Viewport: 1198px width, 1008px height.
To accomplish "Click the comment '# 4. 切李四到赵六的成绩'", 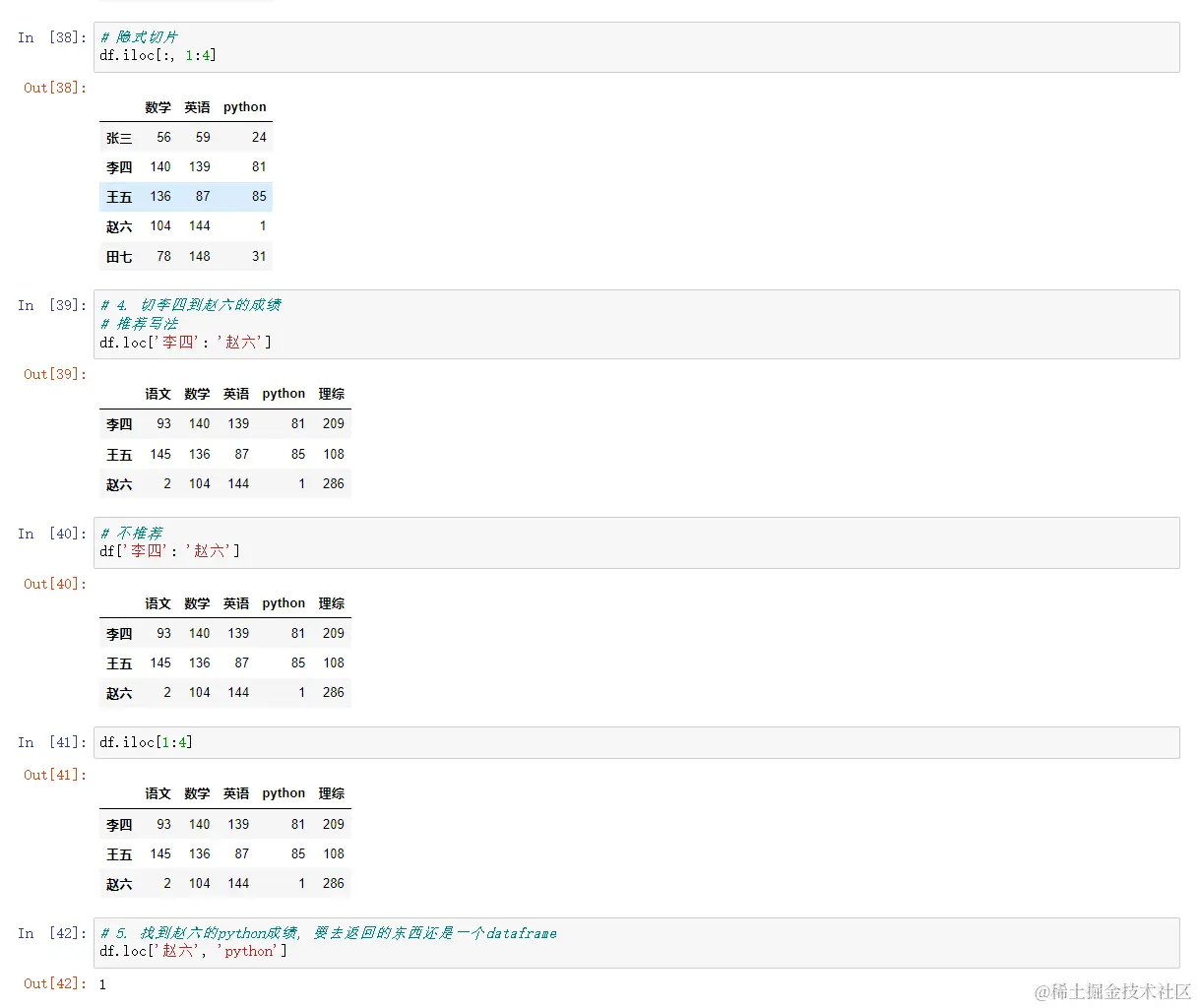I will (x=191, y=305).
